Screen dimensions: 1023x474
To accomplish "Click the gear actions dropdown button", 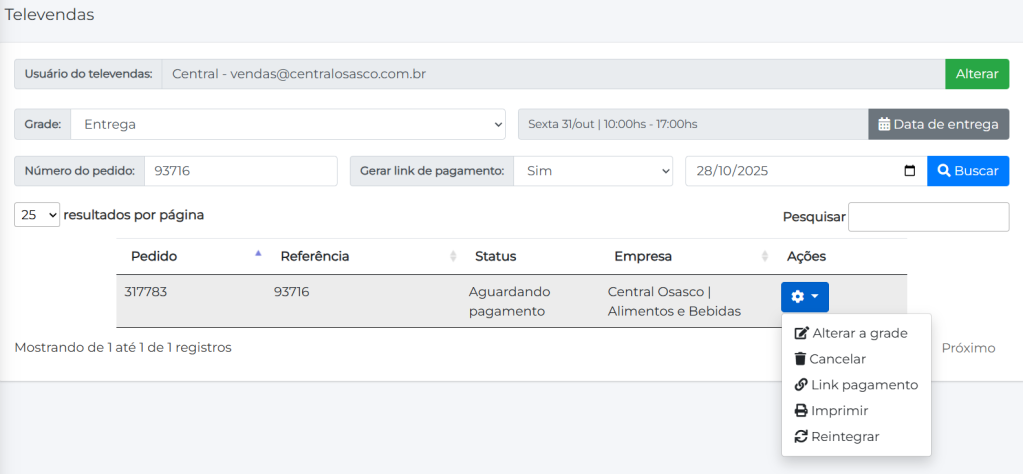I will click(x=804, y=297).
